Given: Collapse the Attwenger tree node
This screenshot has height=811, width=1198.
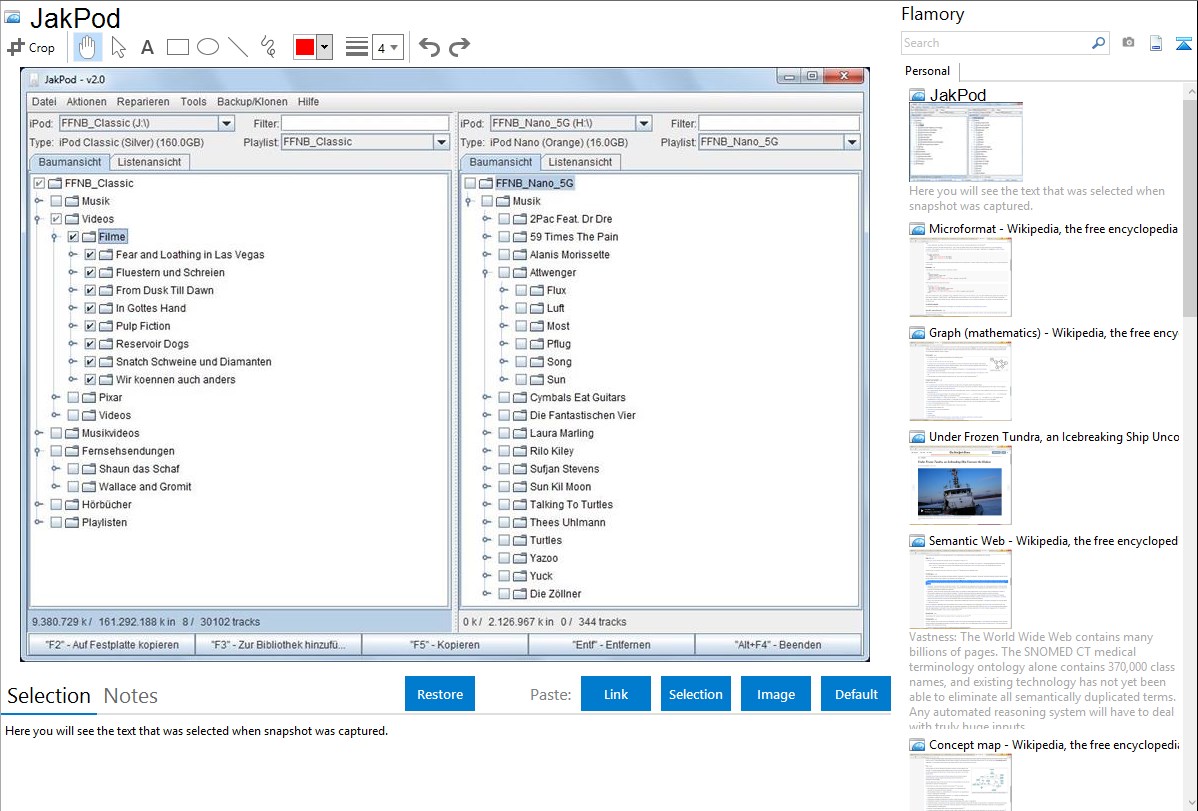Looking at the screenshot, I should tap(486, 273).
